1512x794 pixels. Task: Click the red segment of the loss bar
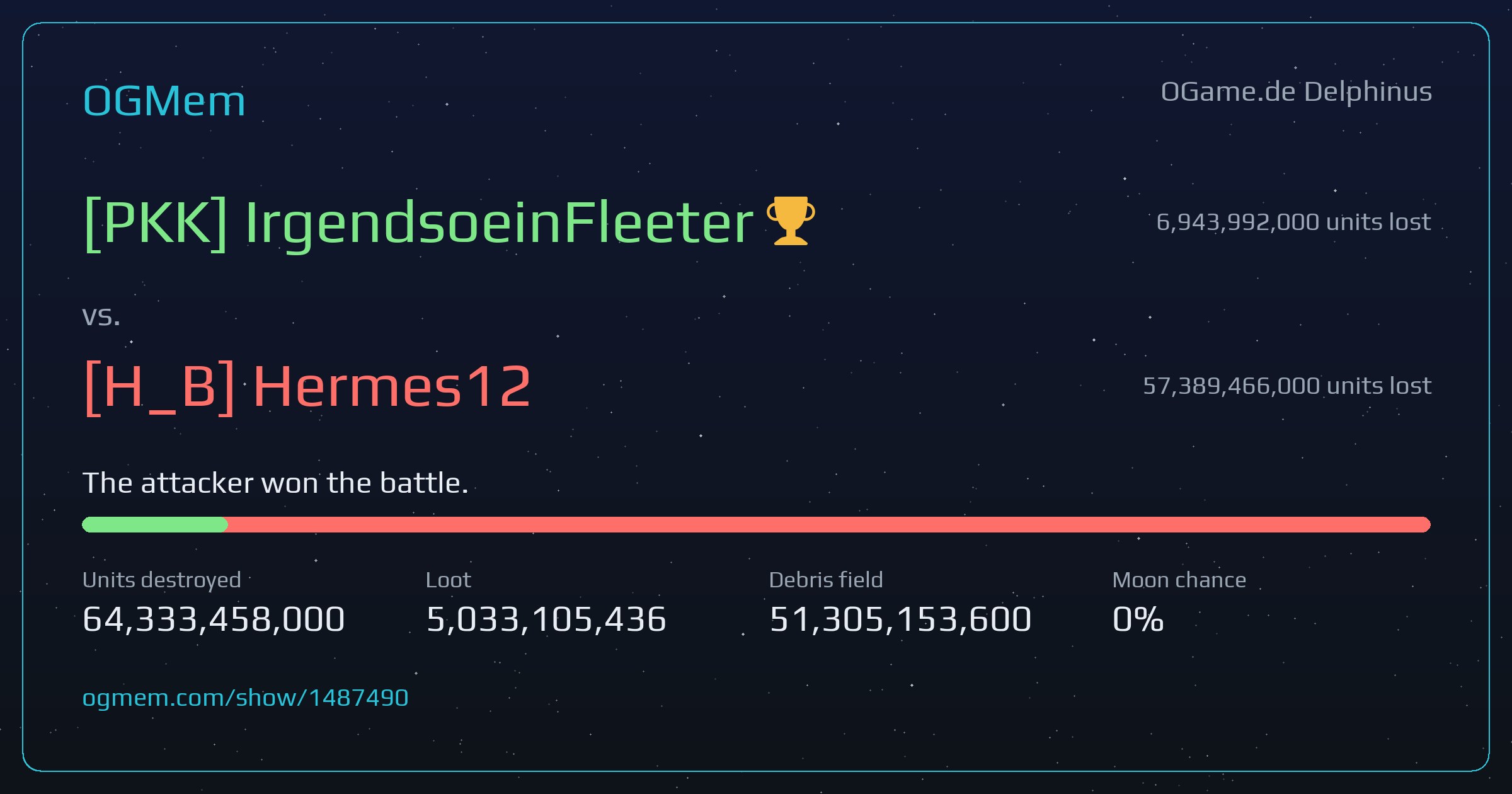tap(829, 524)
